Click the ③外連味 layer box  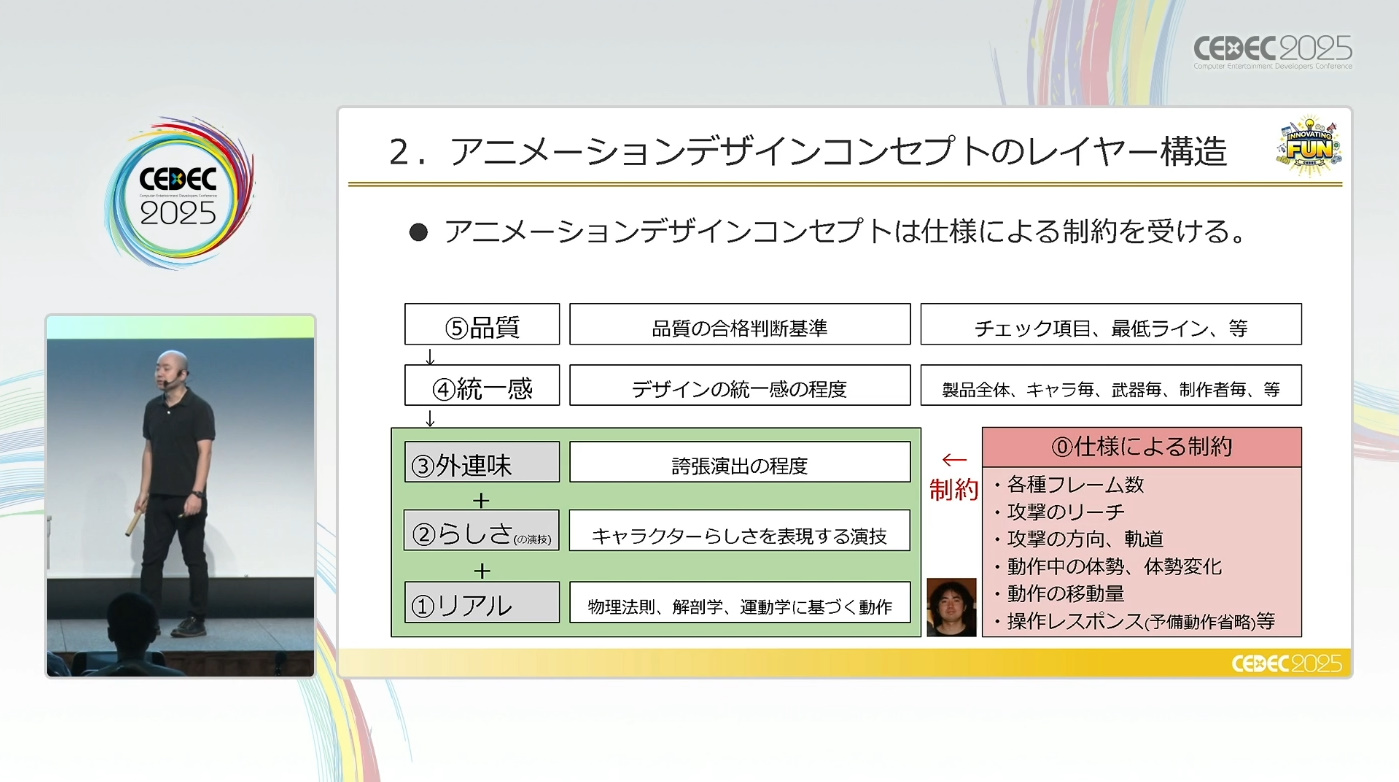pos(482,463)
